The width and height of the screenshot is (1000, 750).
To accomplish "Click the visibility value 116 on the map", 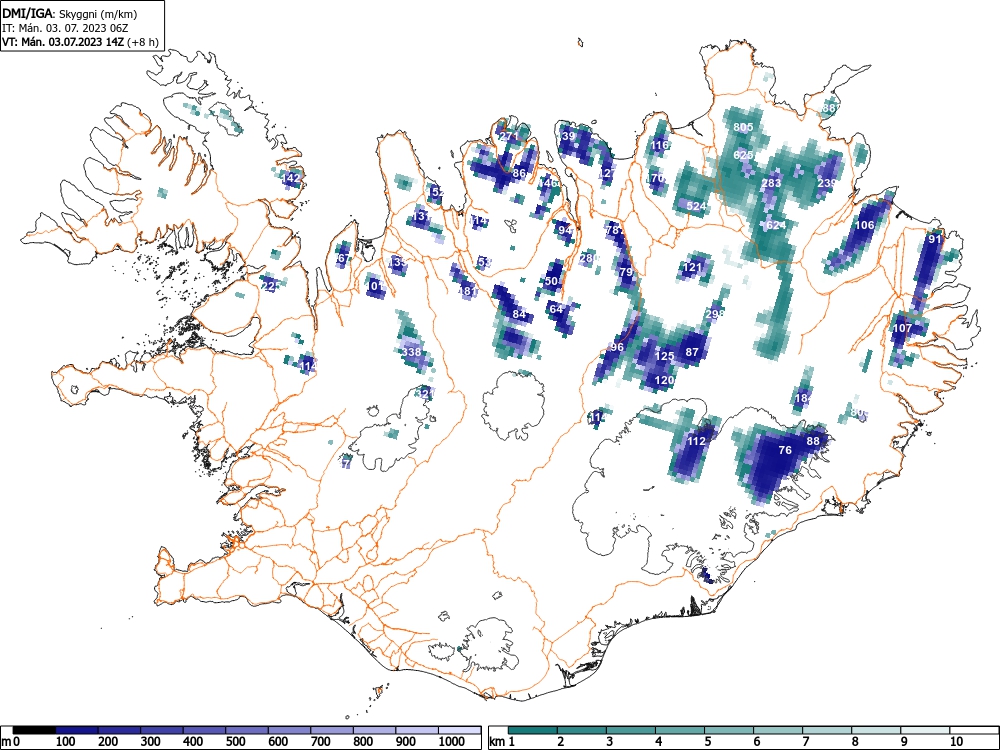I will click(659, 145).
